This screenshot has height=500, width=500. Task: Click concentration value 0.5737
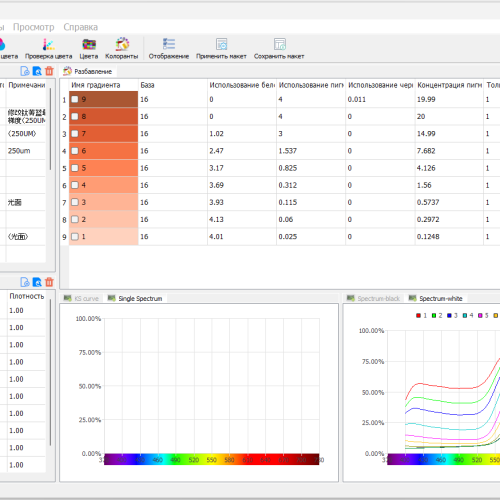point(428,202)
